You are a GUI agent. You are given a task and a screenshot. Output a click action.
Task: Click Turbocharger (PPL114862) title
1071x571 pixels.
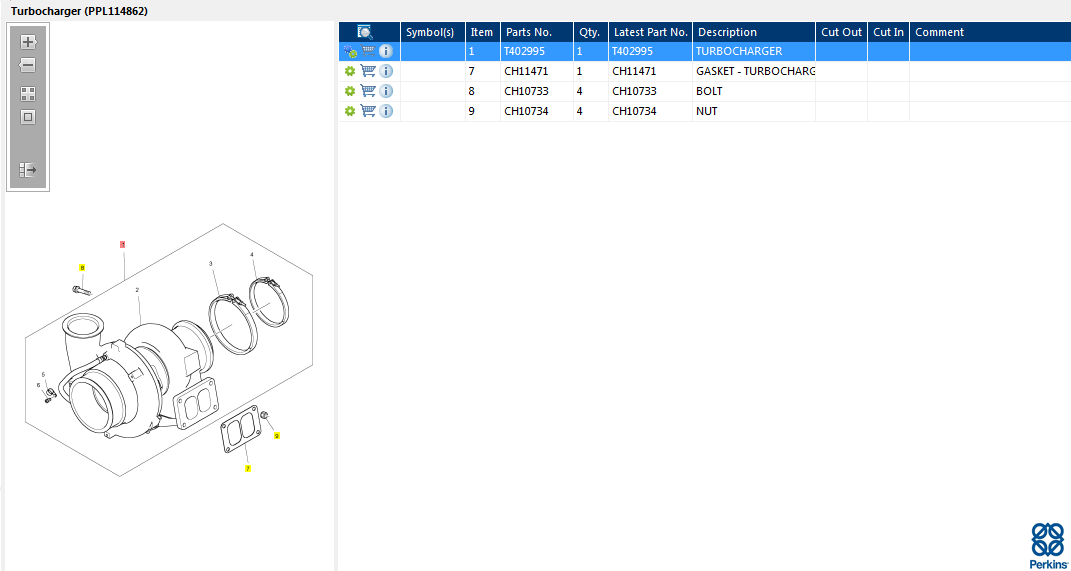(79, 11)
